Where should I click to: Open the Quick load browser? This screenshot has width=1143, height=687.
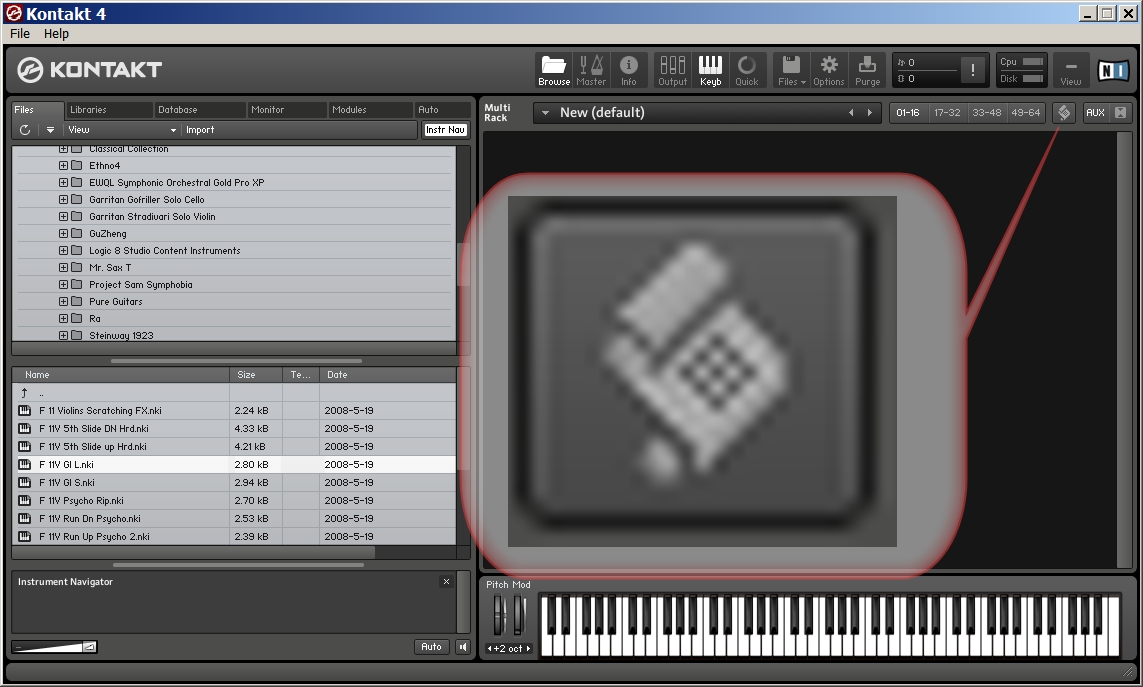[x=746, y=71]
